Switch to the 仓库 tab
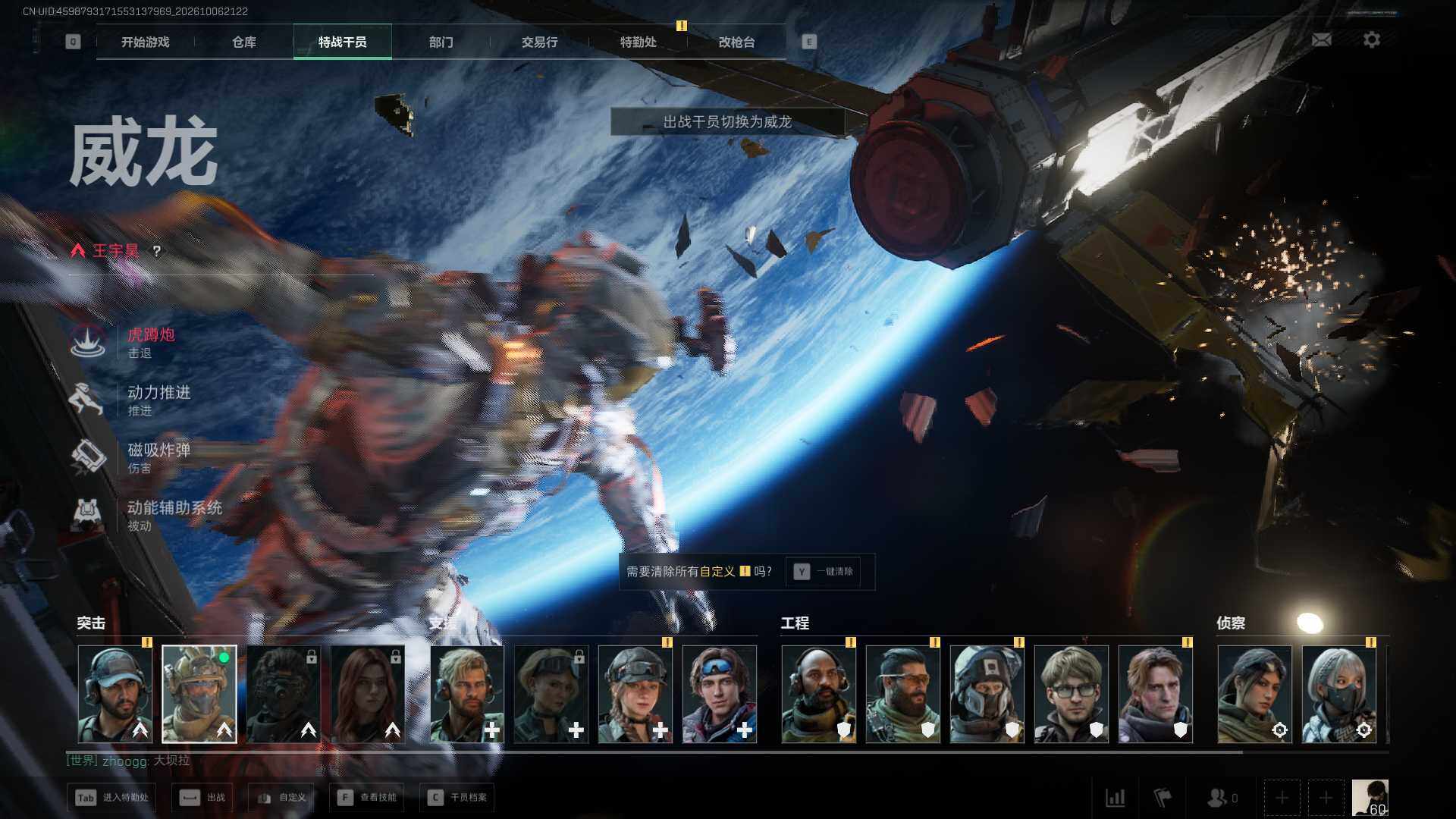The image size is (1456, 819). coord(244,42)
